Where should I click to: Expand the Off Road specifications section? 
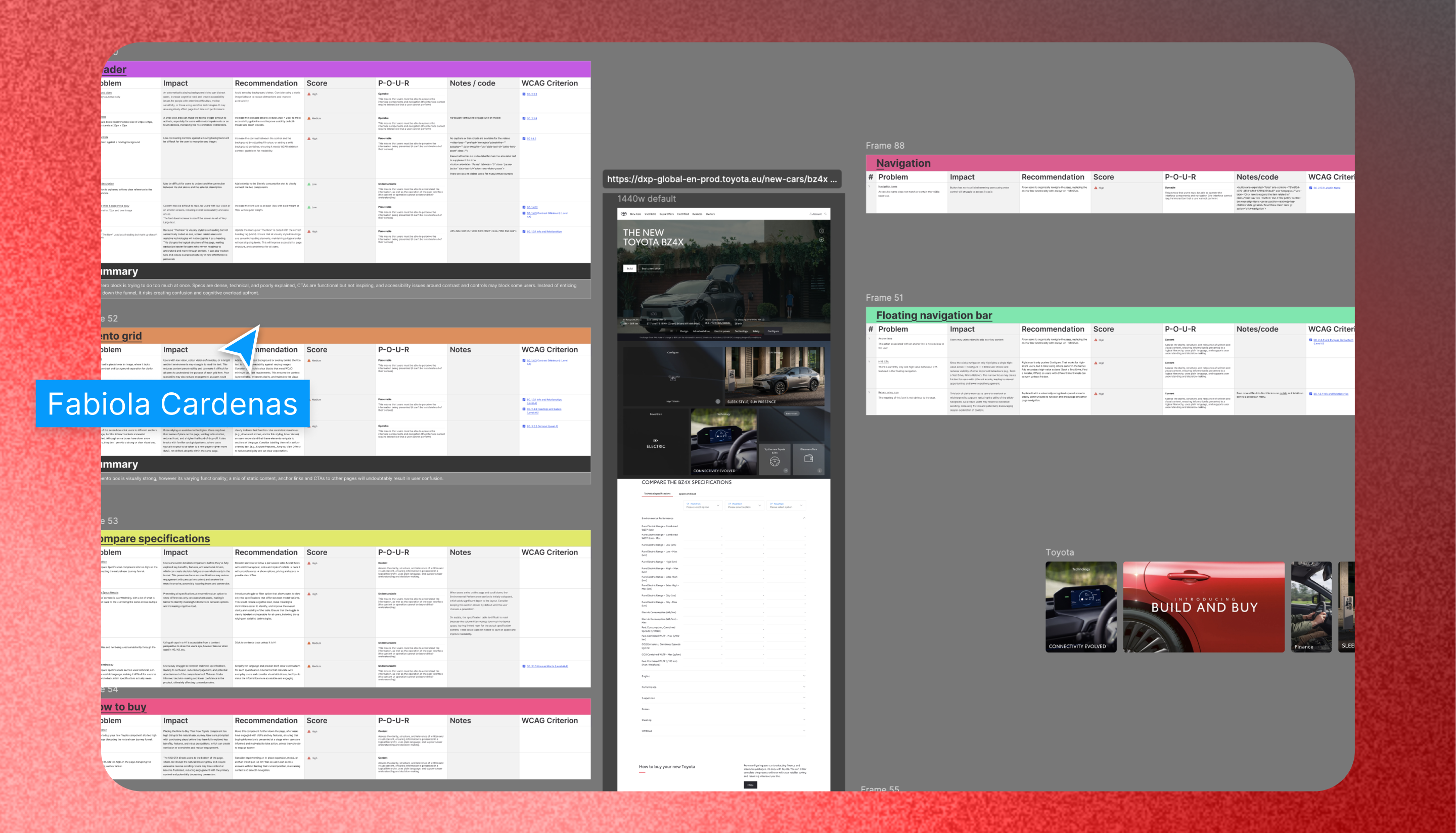(x=804, y=730)
